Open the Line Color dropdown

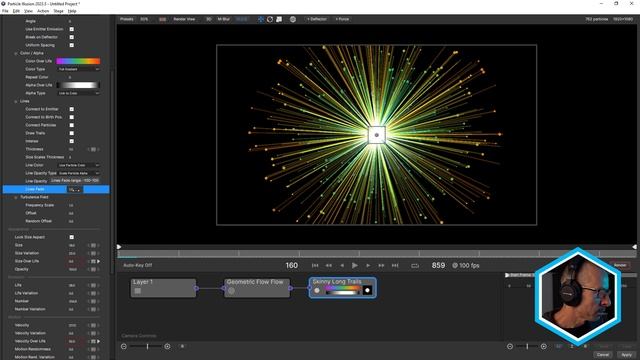pyautogui.click(x=78, y=165)
